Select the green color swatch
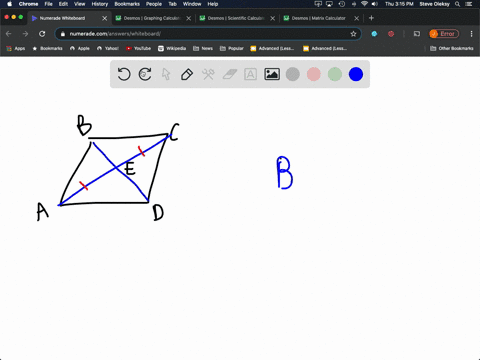480x360 pixels. coord(335,74)
